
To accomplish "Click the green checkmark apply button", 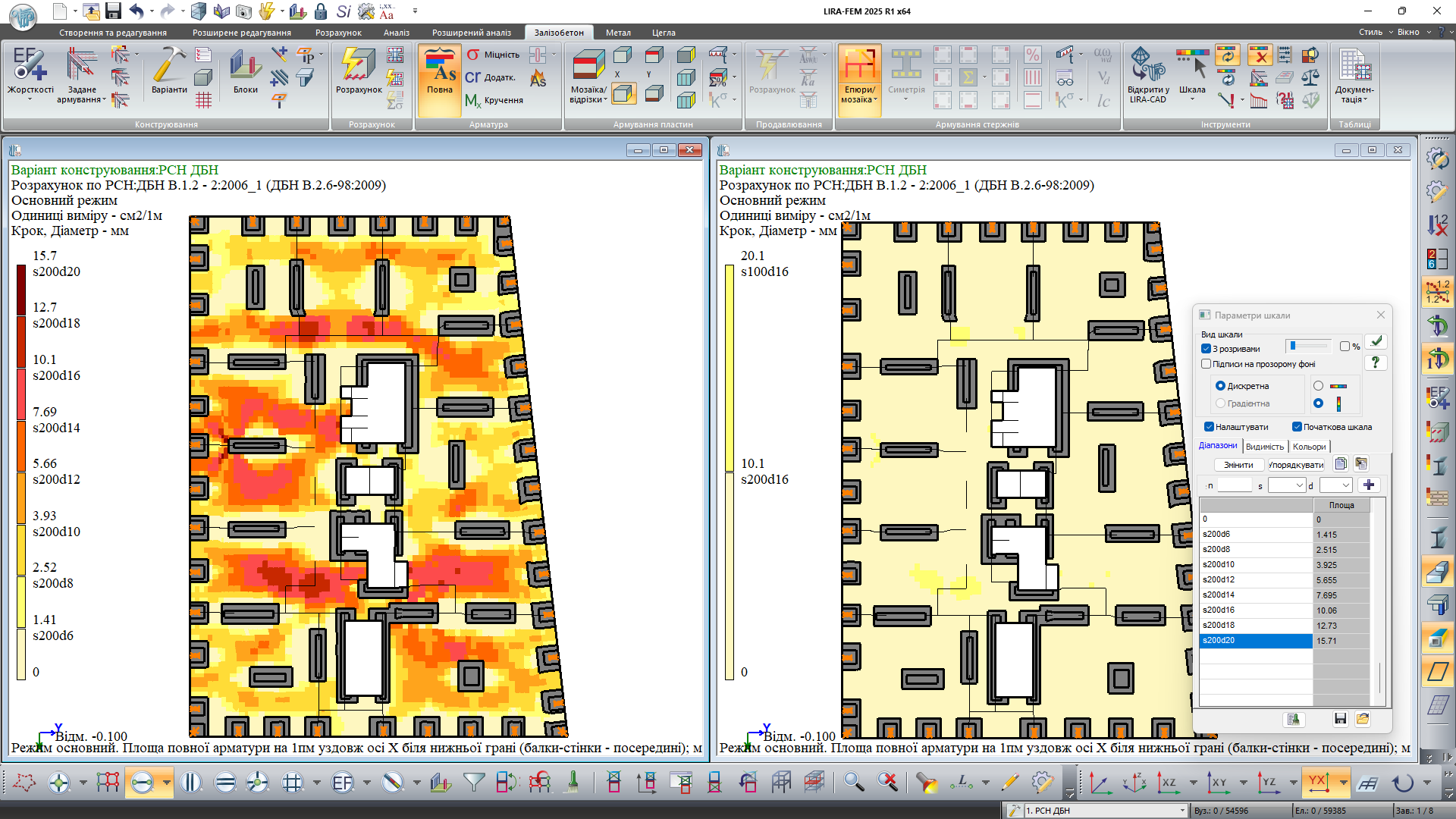I will coord(1376,341).
